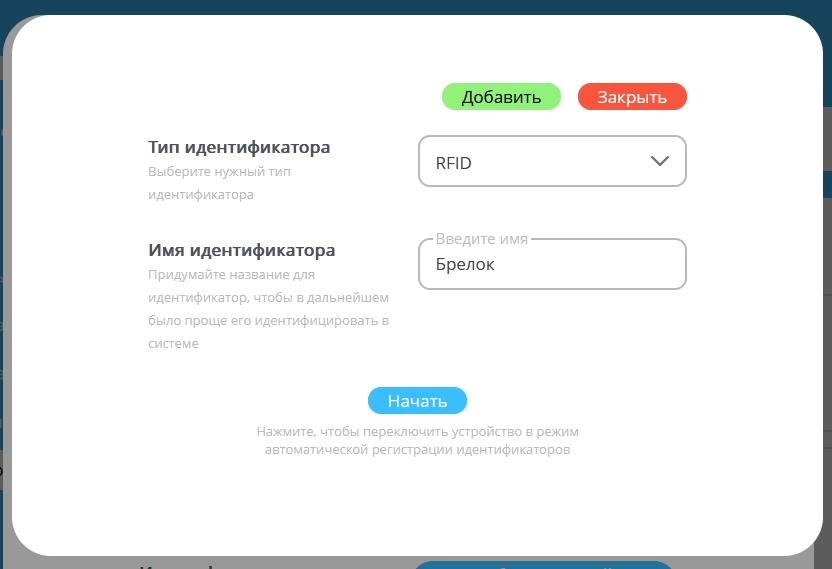
Task: Click the selected RFID value text
Action: [453, 163]
